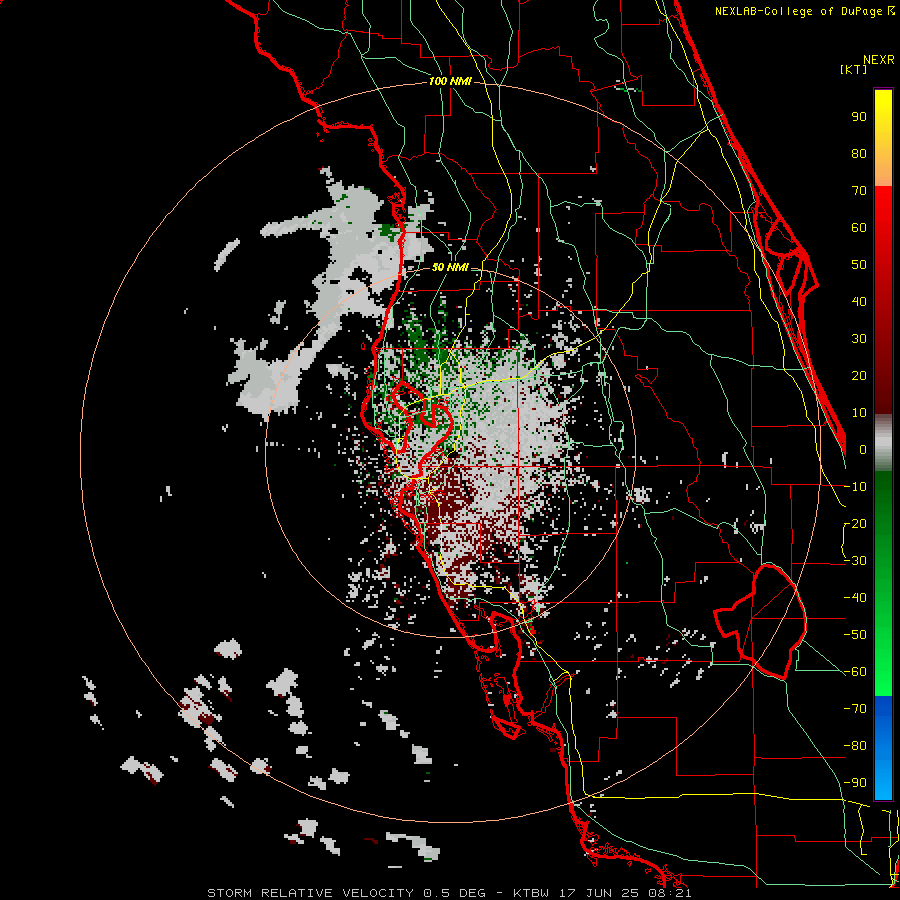The height and width of the screenshot is (900, 900).
Task: Click the blue bottom segment of the velocity color bar
Action: coord(883,747)
